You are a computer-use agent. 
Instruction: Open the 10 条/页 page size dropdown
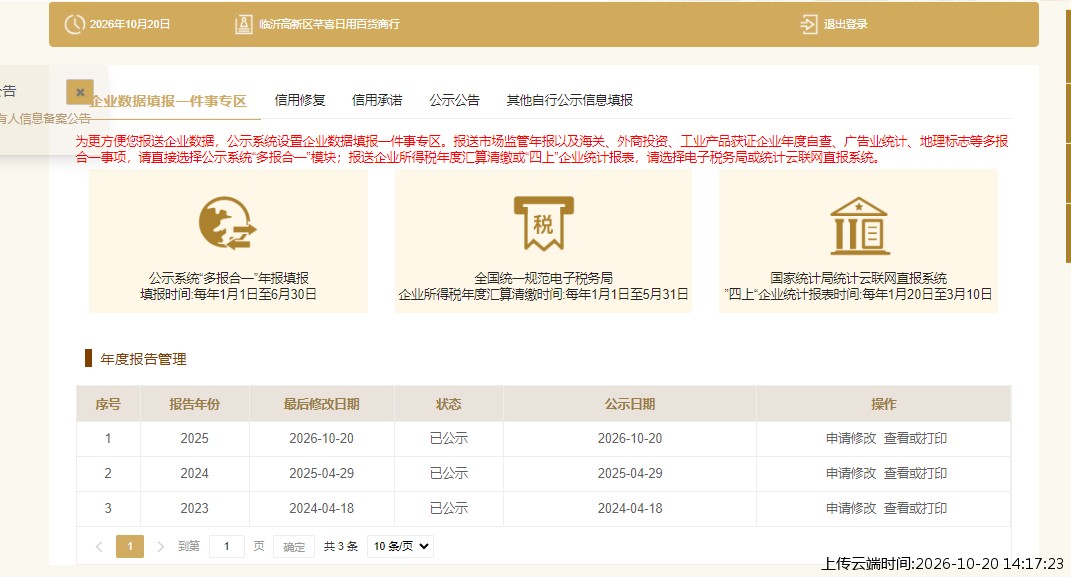(x=400, y=546)
